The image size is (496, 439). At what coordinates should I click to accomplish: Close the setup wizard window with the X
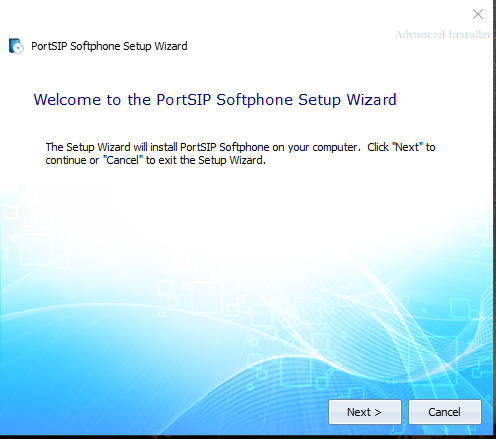tap(478, 14)
